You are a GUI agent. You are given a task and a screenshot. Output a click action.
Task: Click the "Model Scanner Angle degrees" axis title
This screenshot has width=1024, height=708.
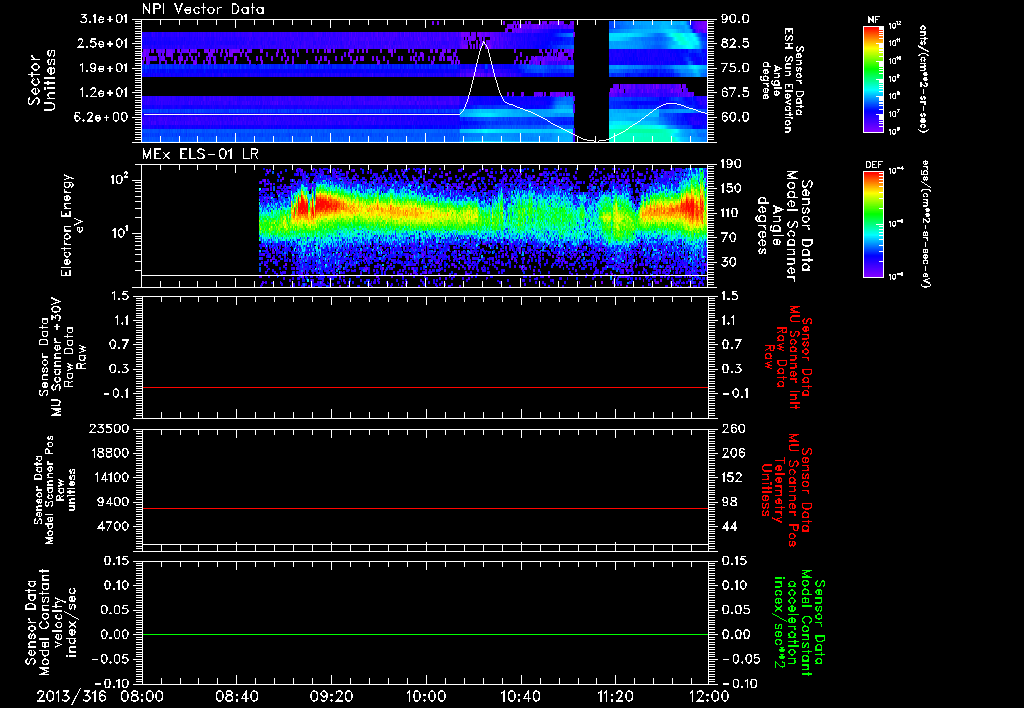(x=784, y=226)
